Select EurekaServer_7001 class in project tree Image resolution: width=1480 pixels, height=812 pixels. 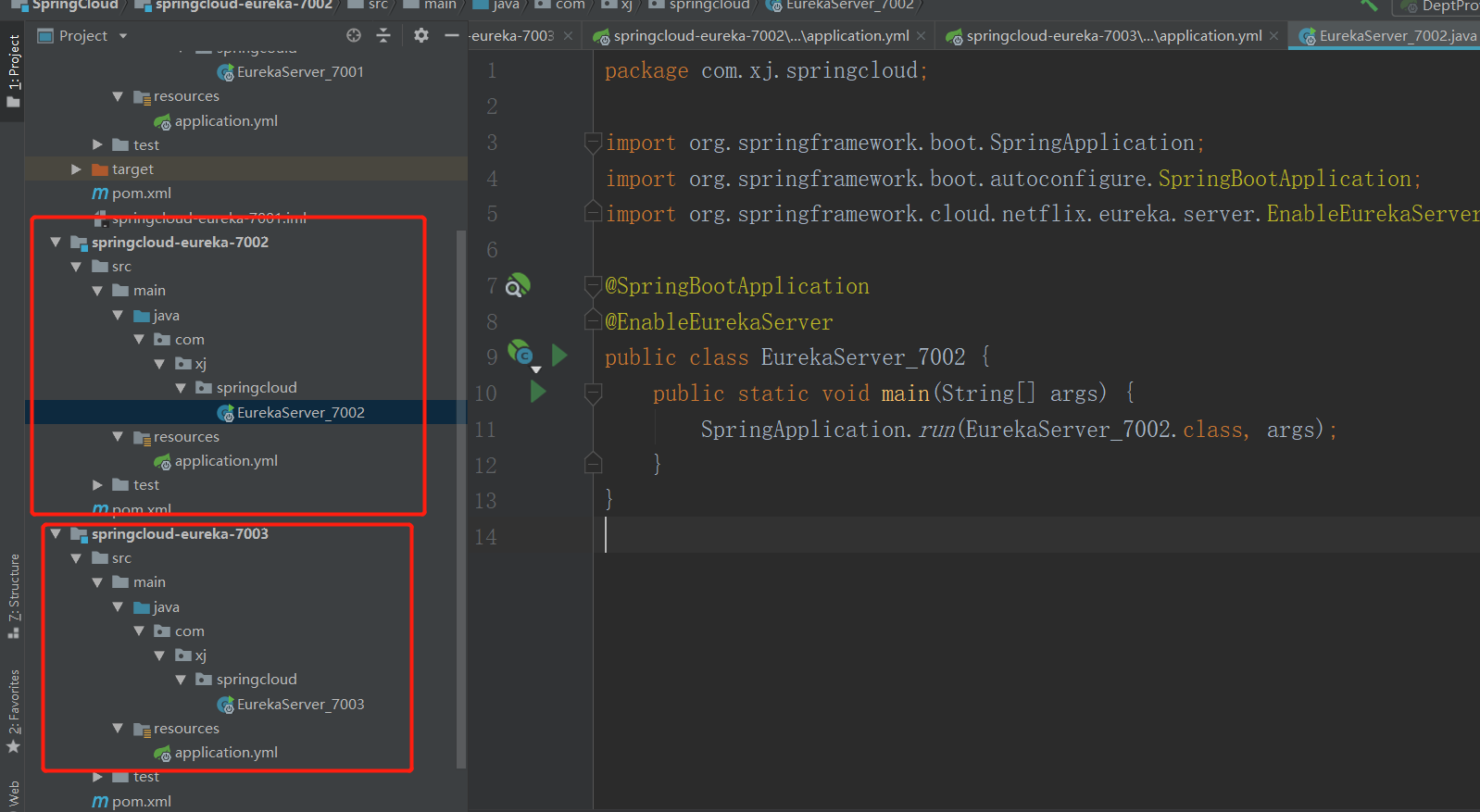click(299, 72)
